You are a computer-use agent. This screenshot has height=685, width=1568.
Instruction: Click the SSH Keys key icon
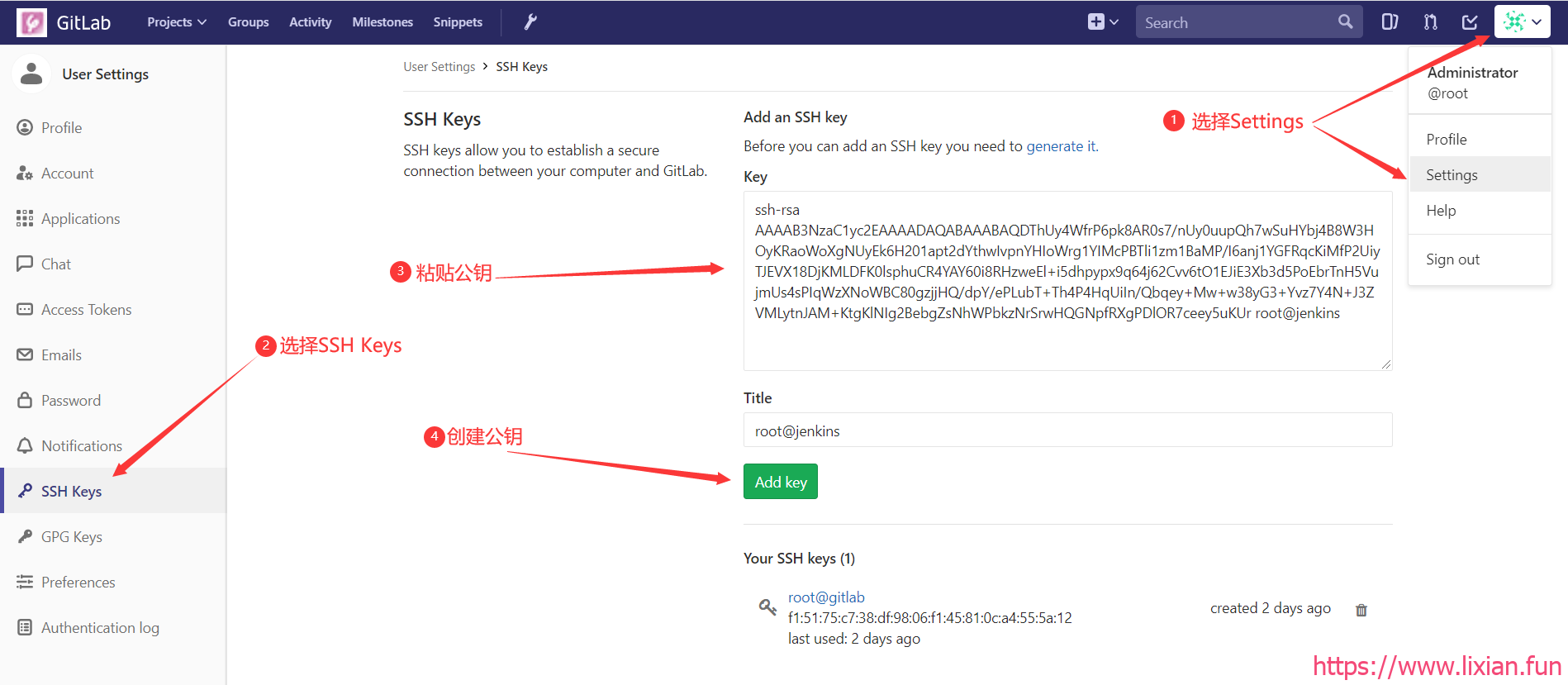click(x=25, y=491)
